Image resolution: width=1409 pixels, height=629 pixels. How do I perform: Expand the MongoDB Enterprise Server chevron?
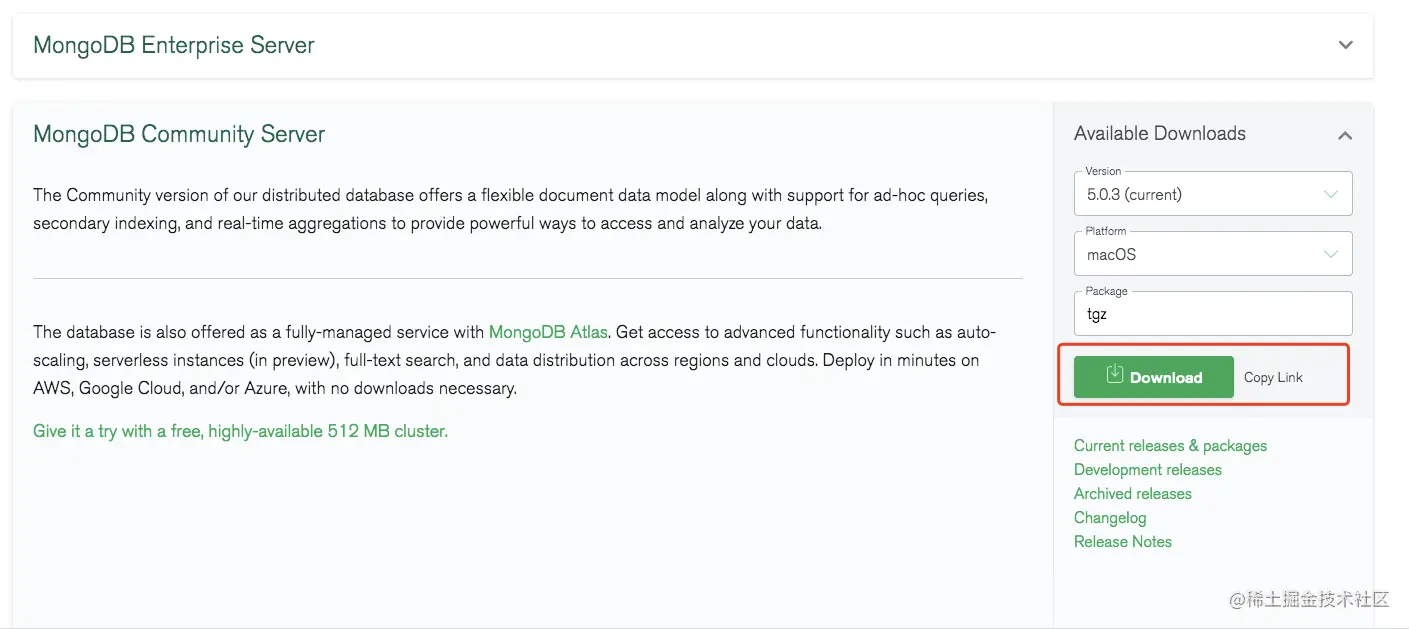coord(1345,45)
